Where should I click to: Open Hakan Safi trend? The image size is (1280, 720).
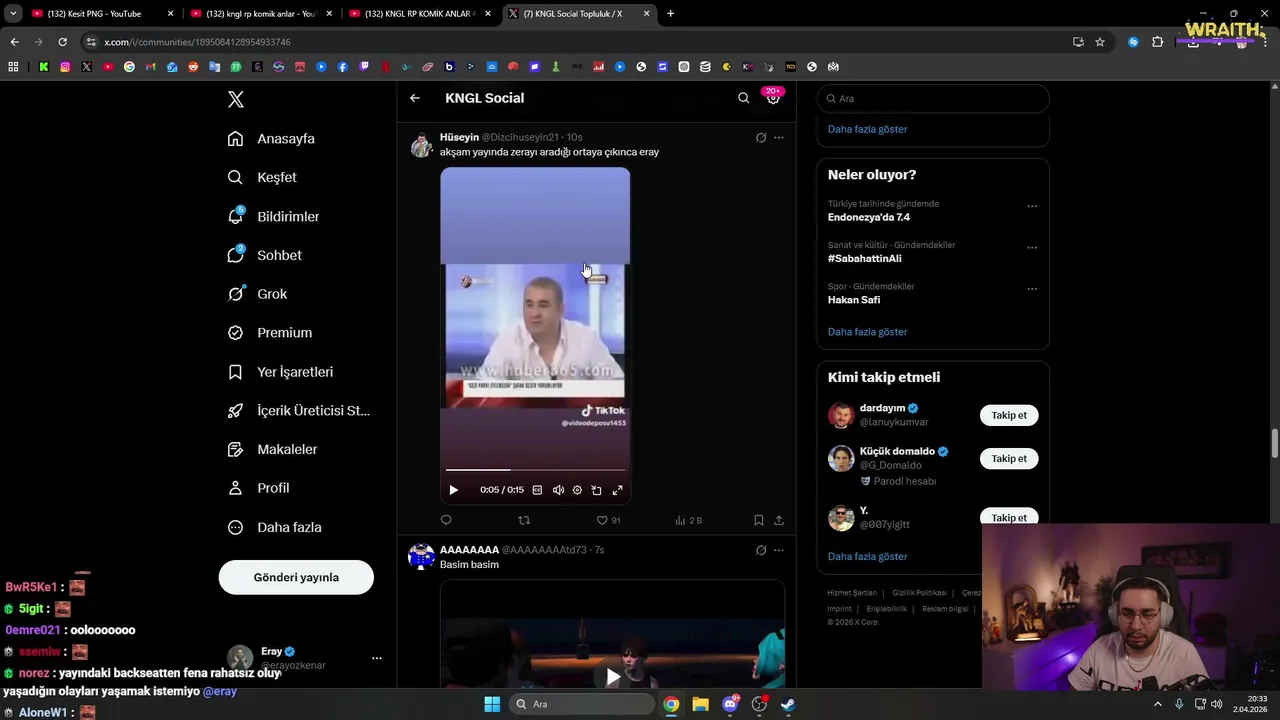pos(854,300)
